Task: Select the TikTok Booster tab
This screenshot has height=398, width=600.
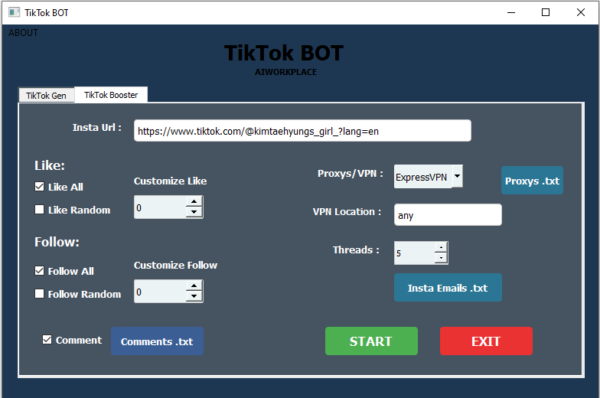Action: 111,95
